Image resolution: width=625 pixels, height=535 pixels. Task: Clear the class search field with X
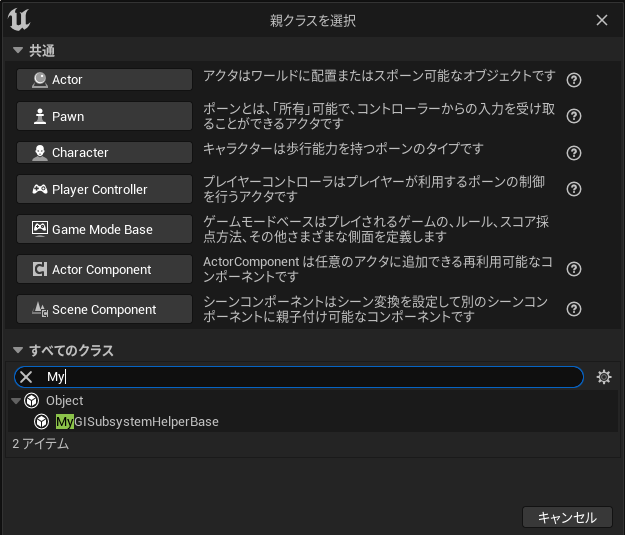click(26, 377)
